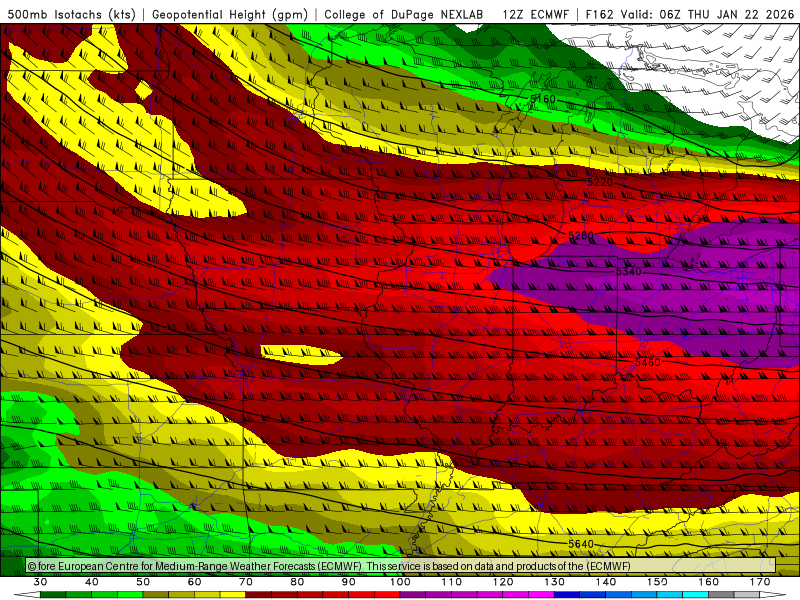
Task: Click the 110 knot value on the color scale
Action: coord(452,582)
